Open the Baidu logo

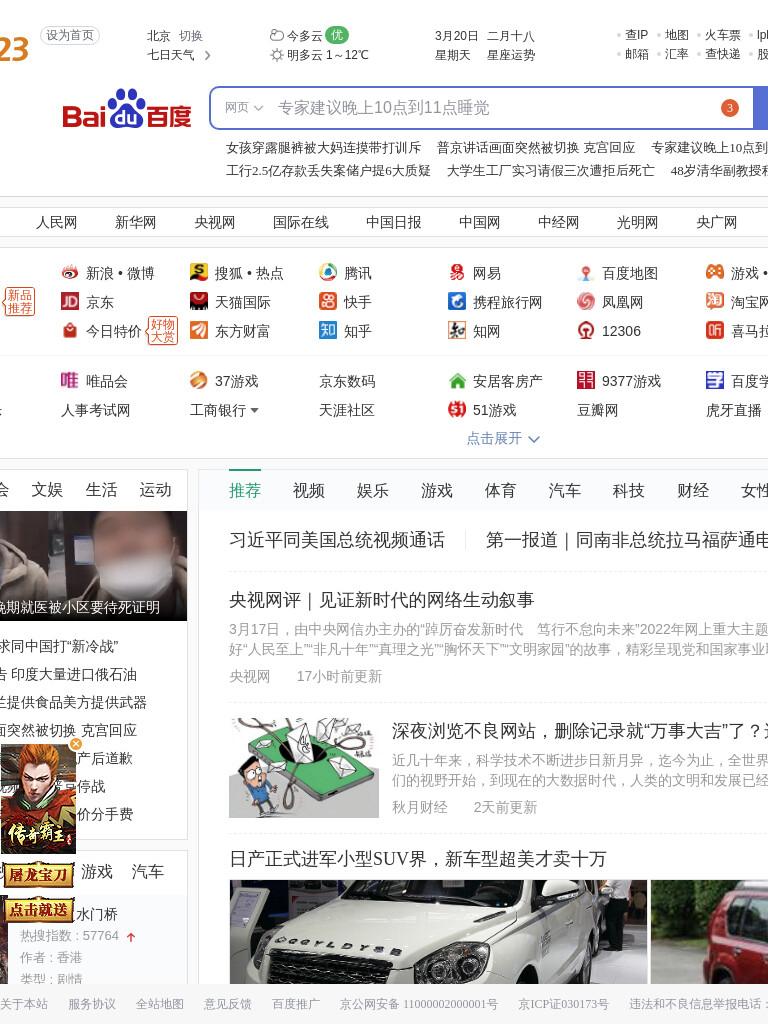tap(127, 108)
